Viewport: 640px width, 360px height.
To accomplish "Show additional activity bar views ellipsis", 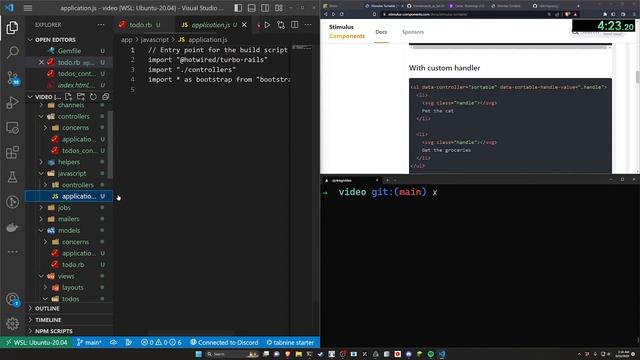I will click(12, 252).
